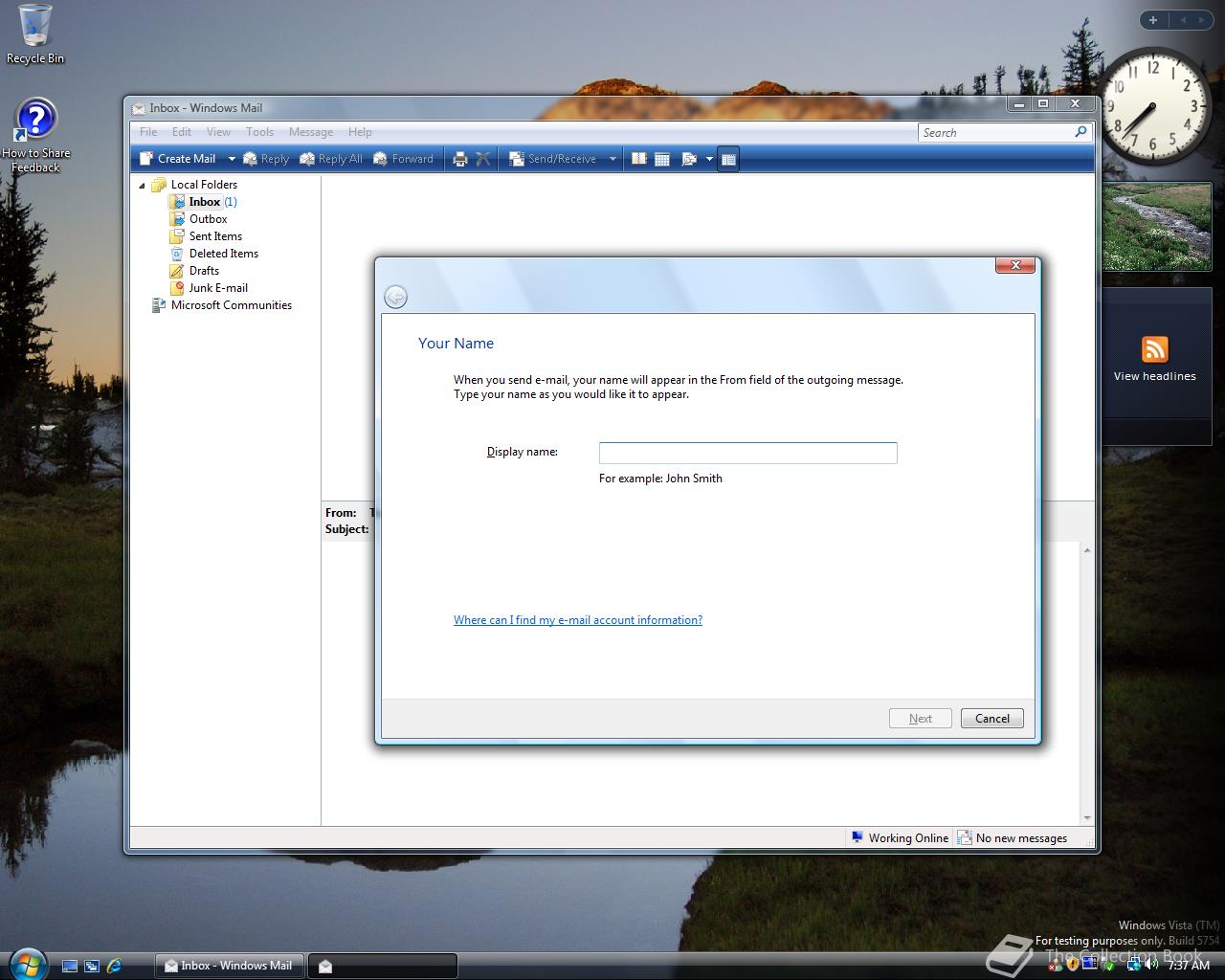Image resolution: width=1225 pixels, height=980 pixels.
Task: Click Cancel in the account wizard
Action: (992, 719)
